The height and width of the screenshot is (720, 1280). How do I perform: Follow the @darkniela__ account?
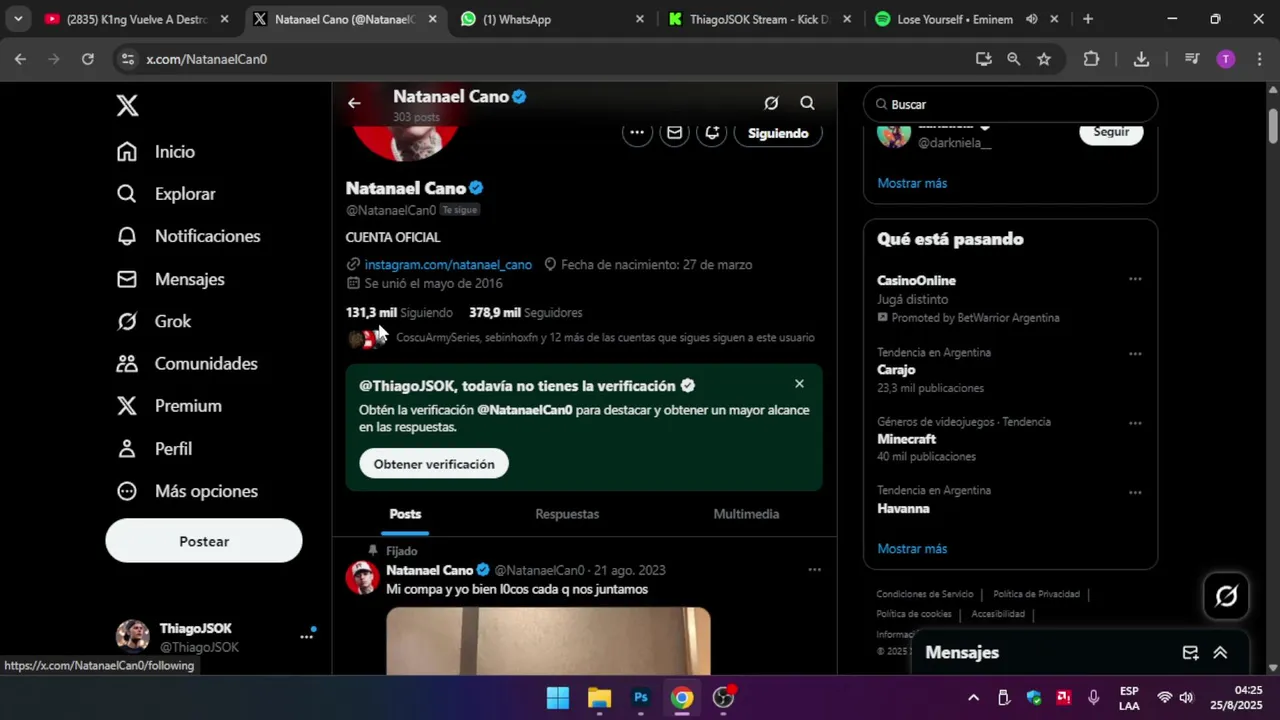(x=1111, y=132)
